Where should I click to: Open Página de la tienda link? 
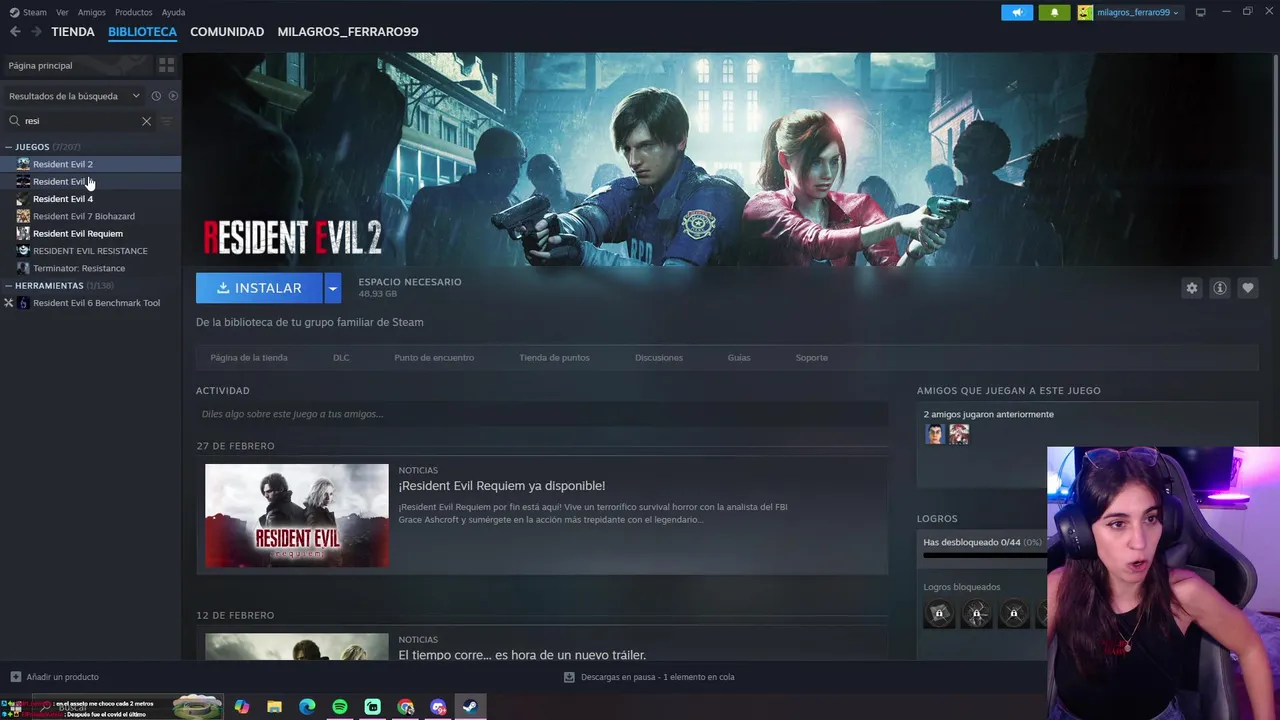point(249,358)
